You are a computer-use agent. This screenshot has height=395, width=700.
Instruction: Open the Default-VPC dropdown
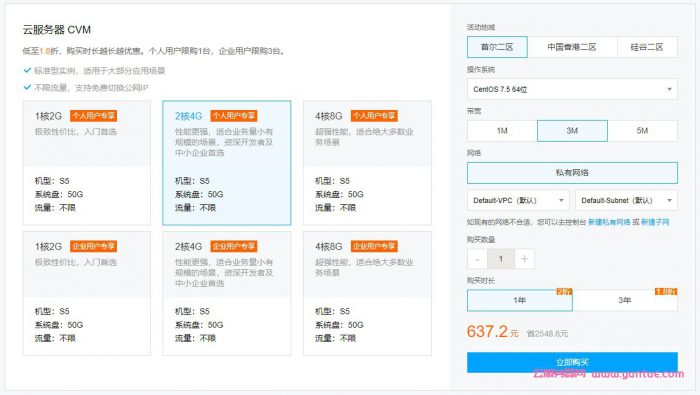click(x=518, y=200)
